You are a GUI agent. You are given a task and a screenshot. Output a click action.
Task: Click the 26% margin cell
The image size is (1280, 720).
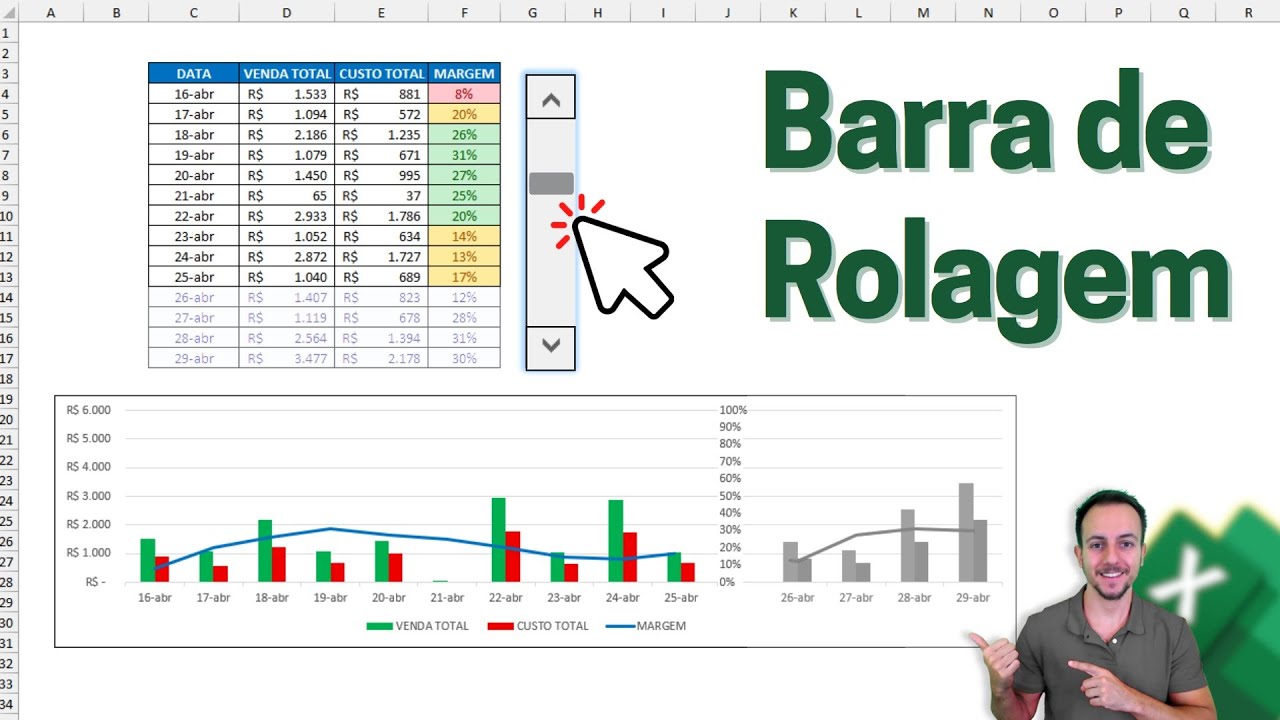click(x=464, y=134)
